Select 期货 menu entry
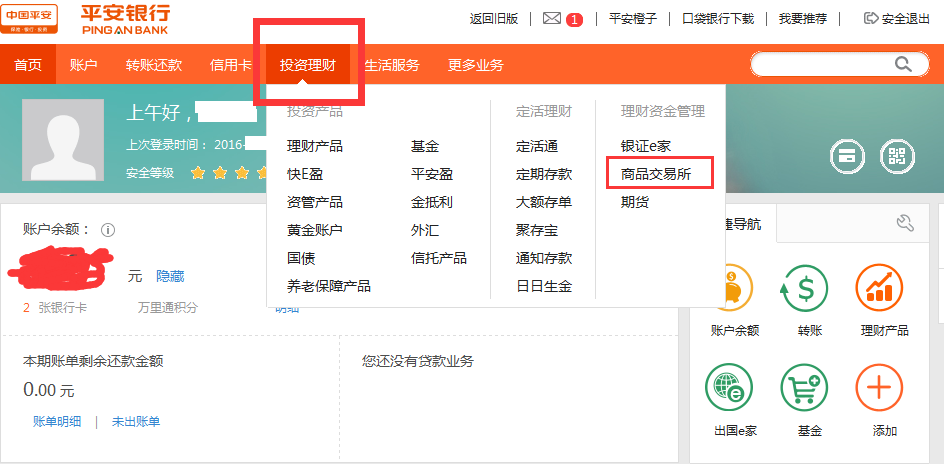 pyautogui.click(x=635, y=202)
